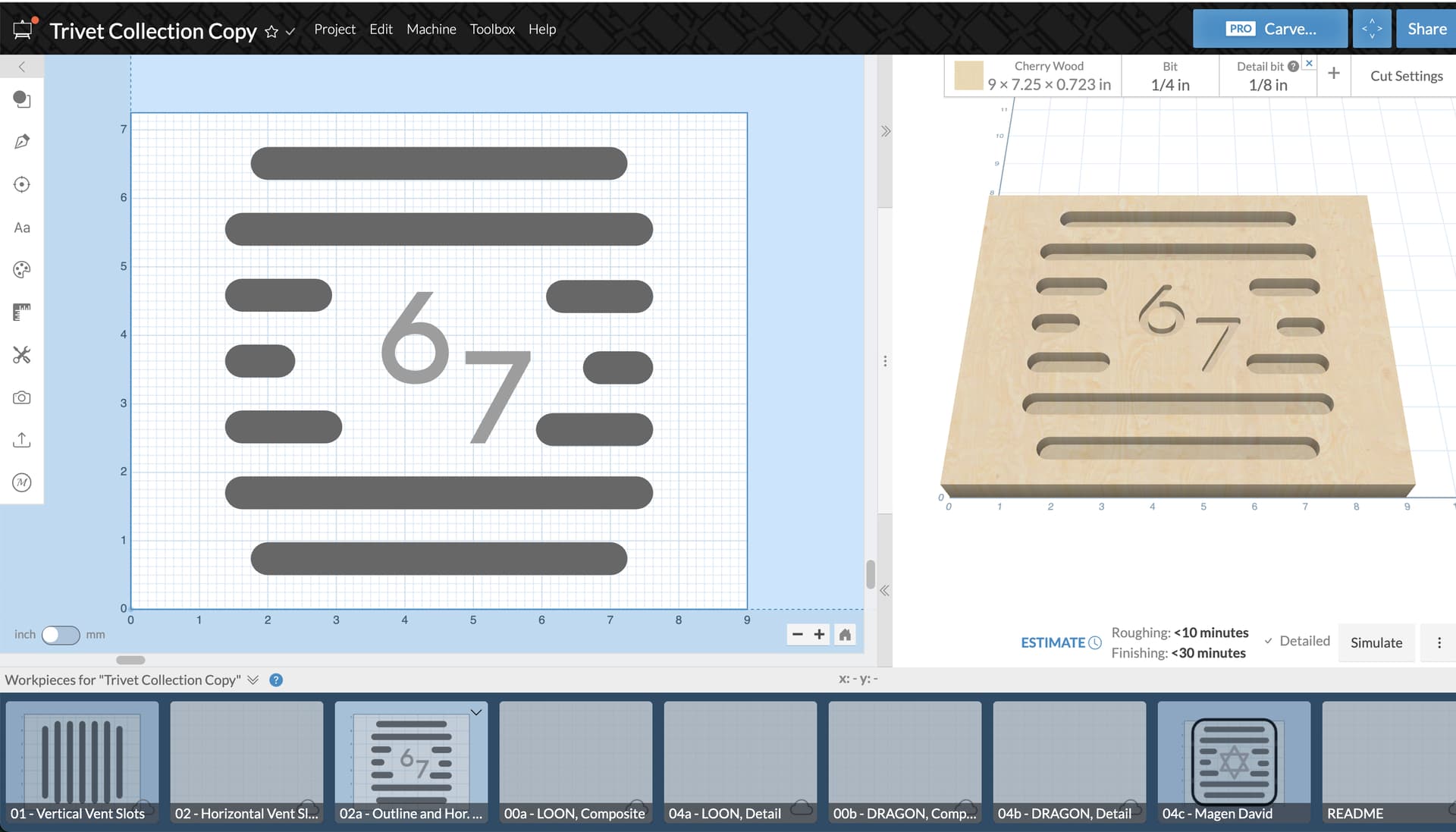Click the zoom in plus button
The width and height of the screenshot is (1456, 832).
point(819,634)
